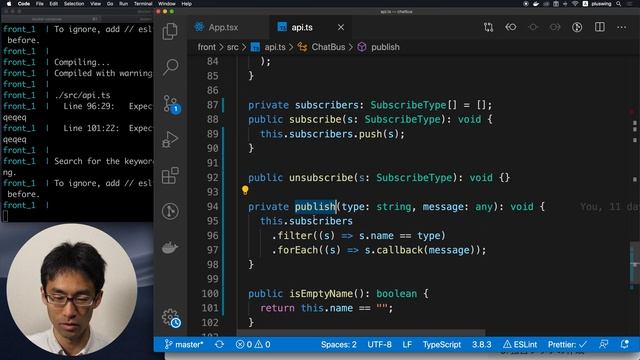The height and width of the screenshot is (360, 640).
Task: Open the Terminal menu
Action: click(x=143, y=4)
